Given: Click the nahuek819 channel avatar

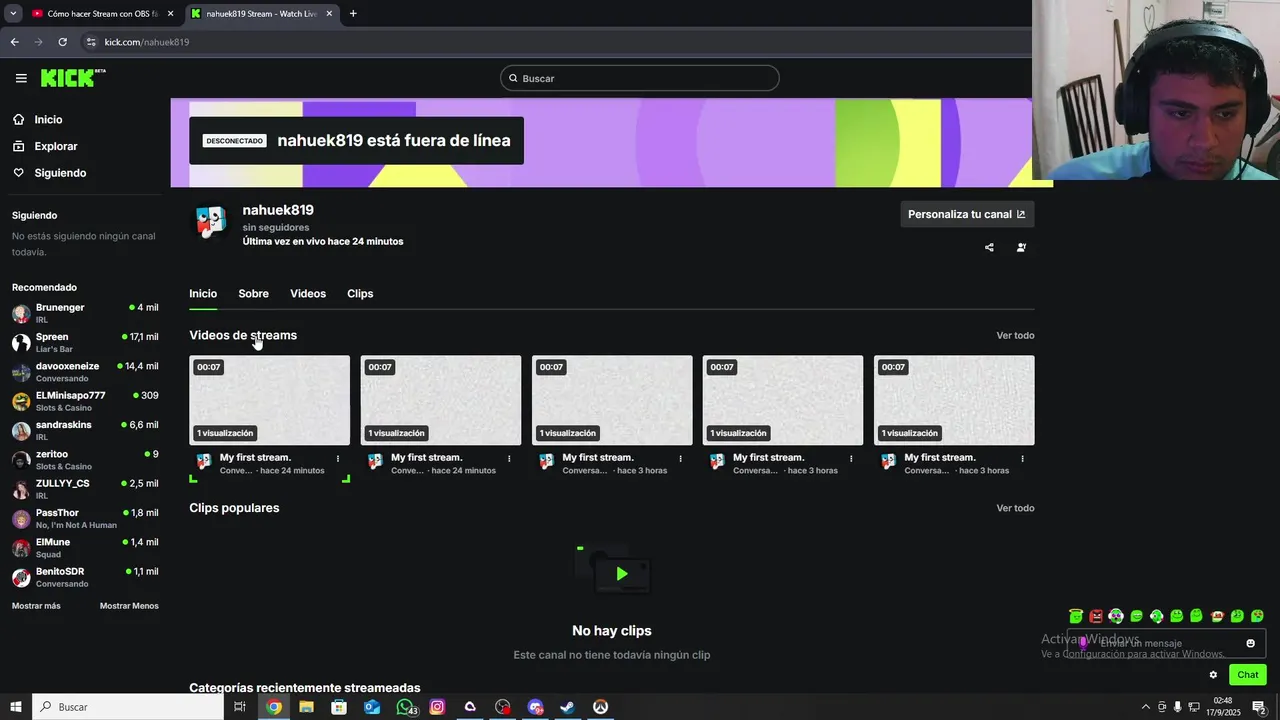Looking at the screenshot, I should (211, 222).
